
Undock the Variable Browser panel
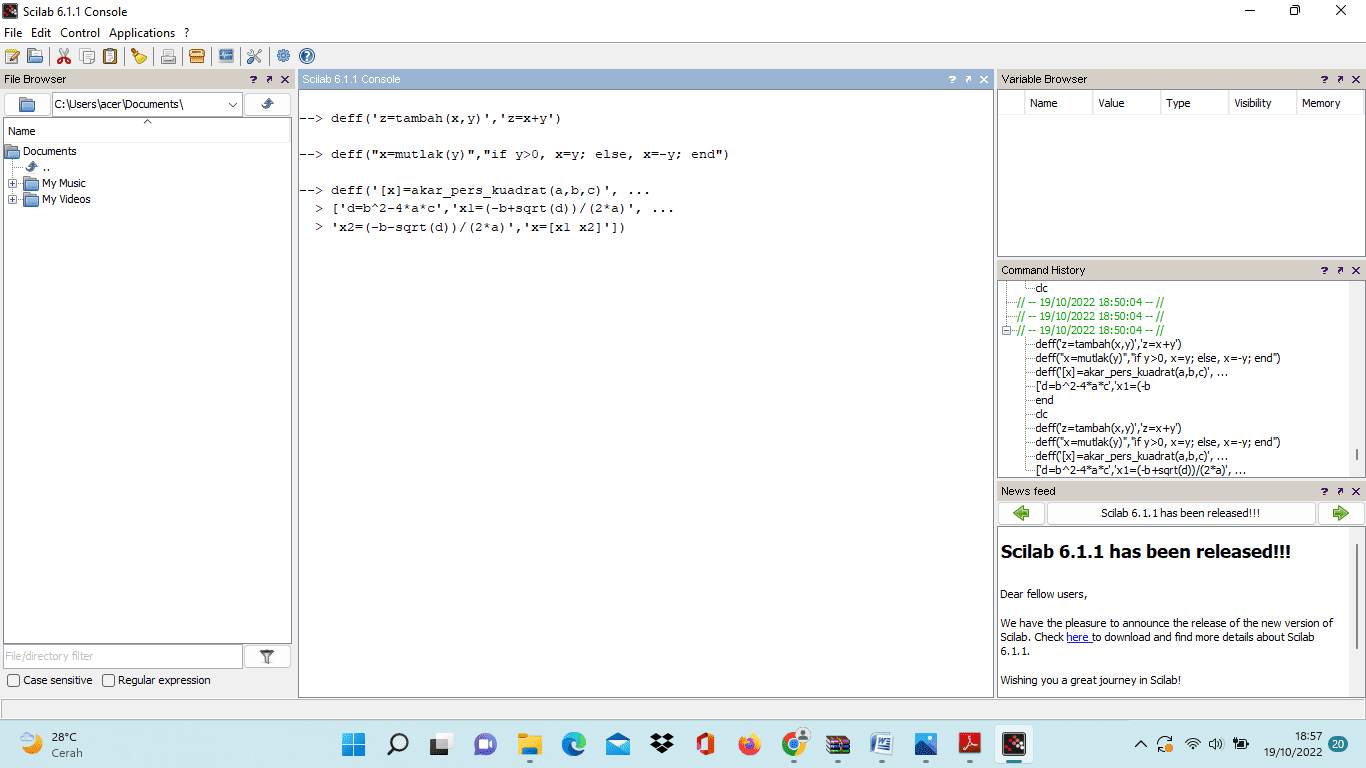pos(1340,79)
